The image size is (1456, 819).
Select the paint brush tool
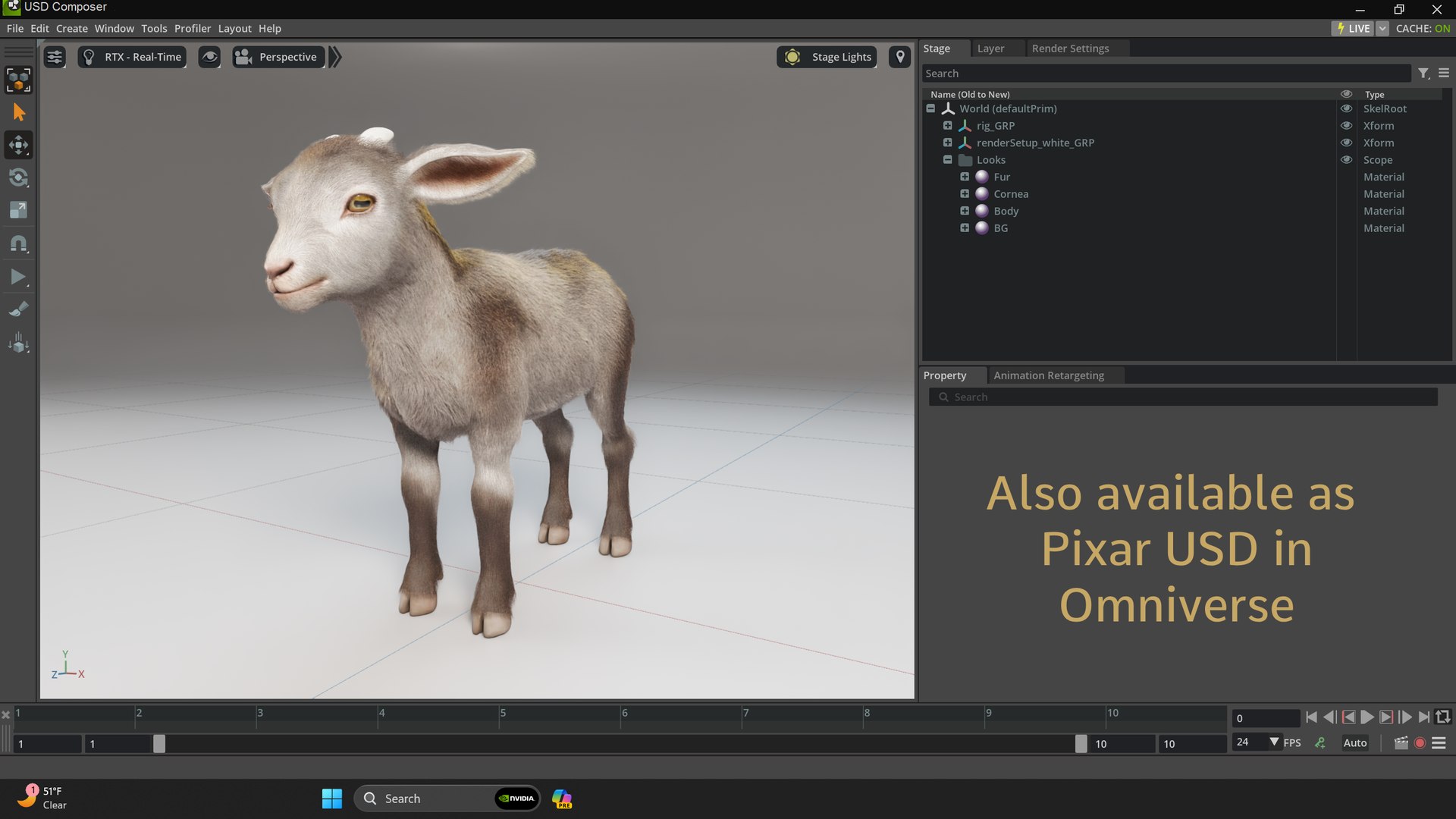[x=18, y=309]
